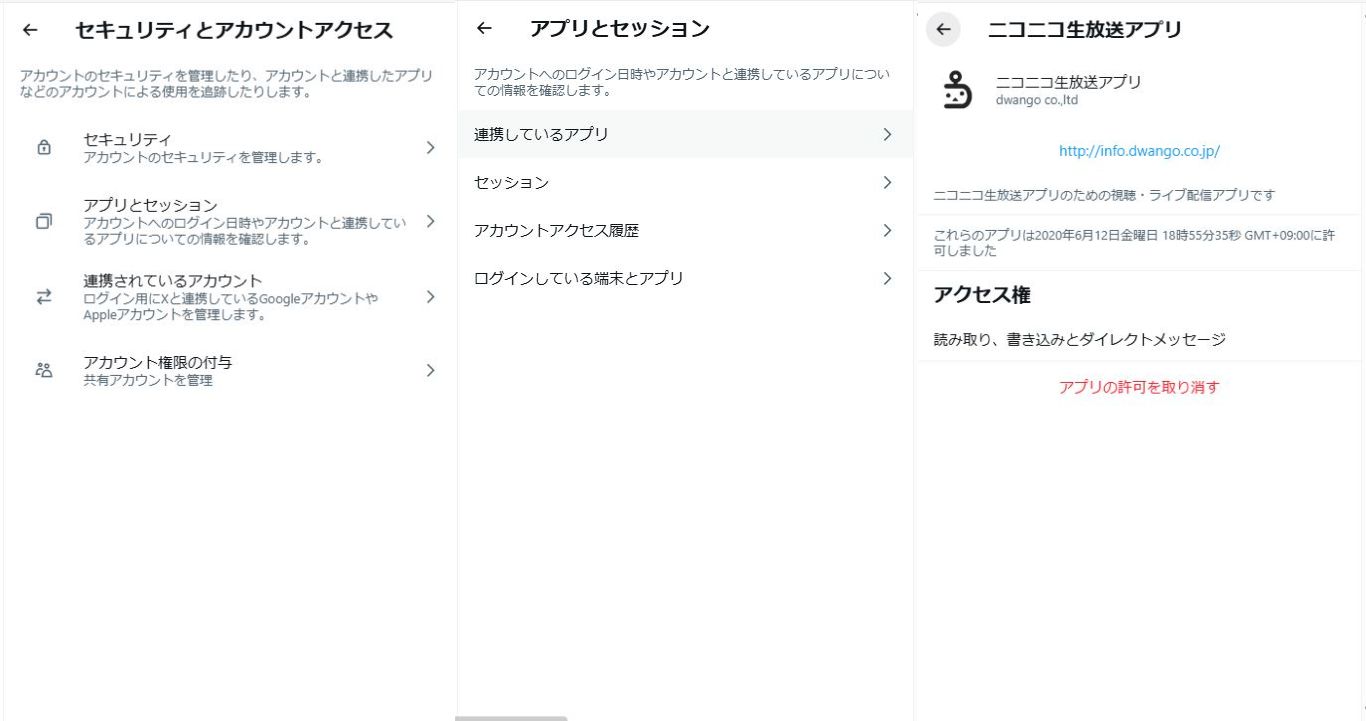
Task: Open the http://info.dwango.co.jp/ link
Action: (1139, 151)
